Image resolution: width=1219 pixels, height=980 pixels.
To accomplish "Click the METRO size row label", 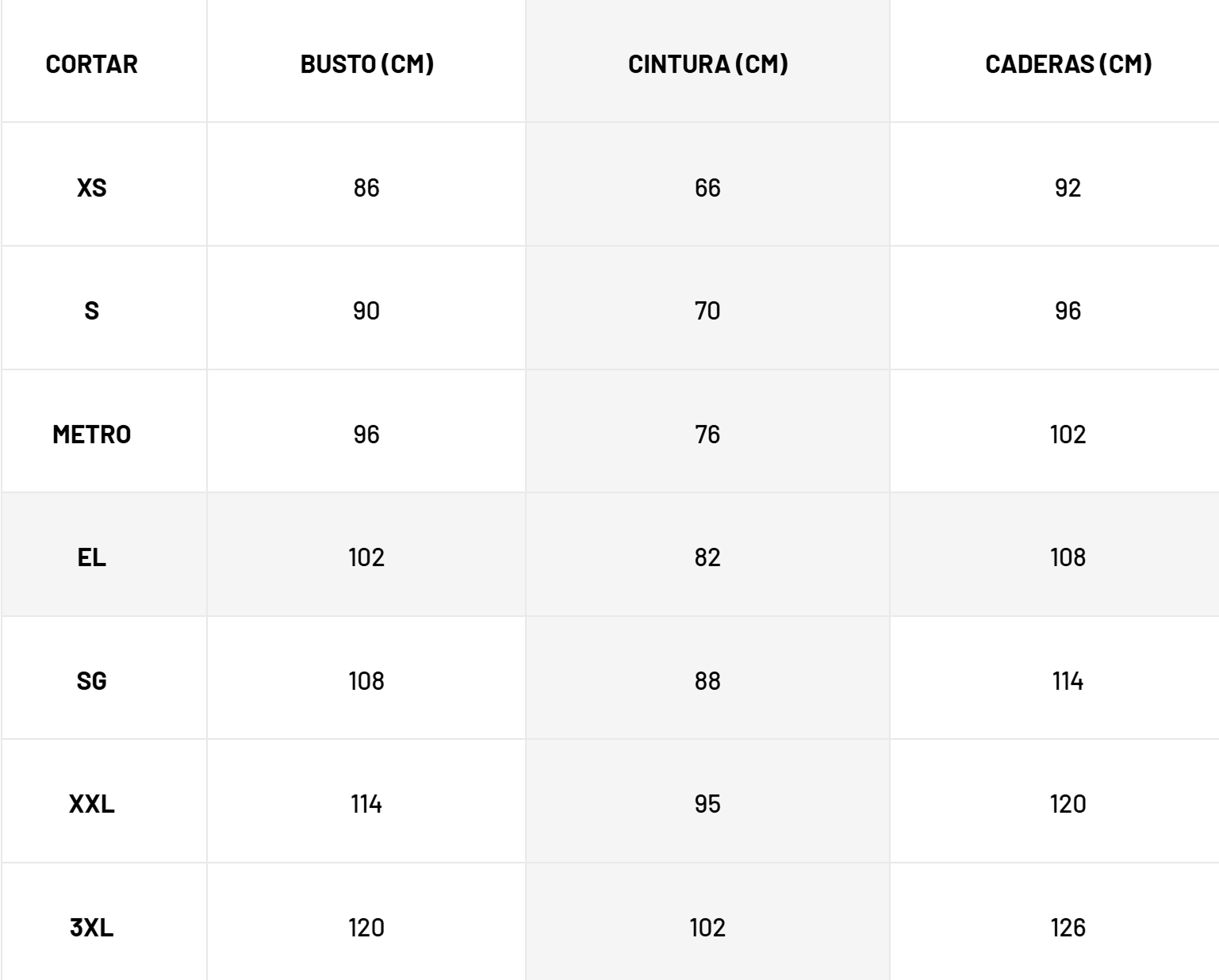I will (91, 434).
